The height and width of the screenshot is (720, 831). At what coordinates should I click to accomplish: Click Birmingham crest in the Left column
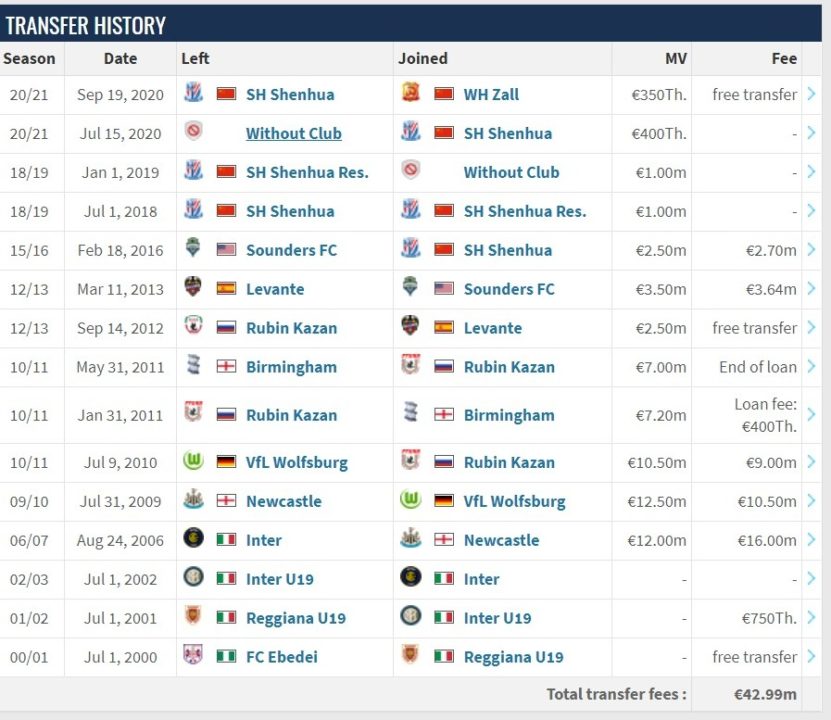click(194, 367)
